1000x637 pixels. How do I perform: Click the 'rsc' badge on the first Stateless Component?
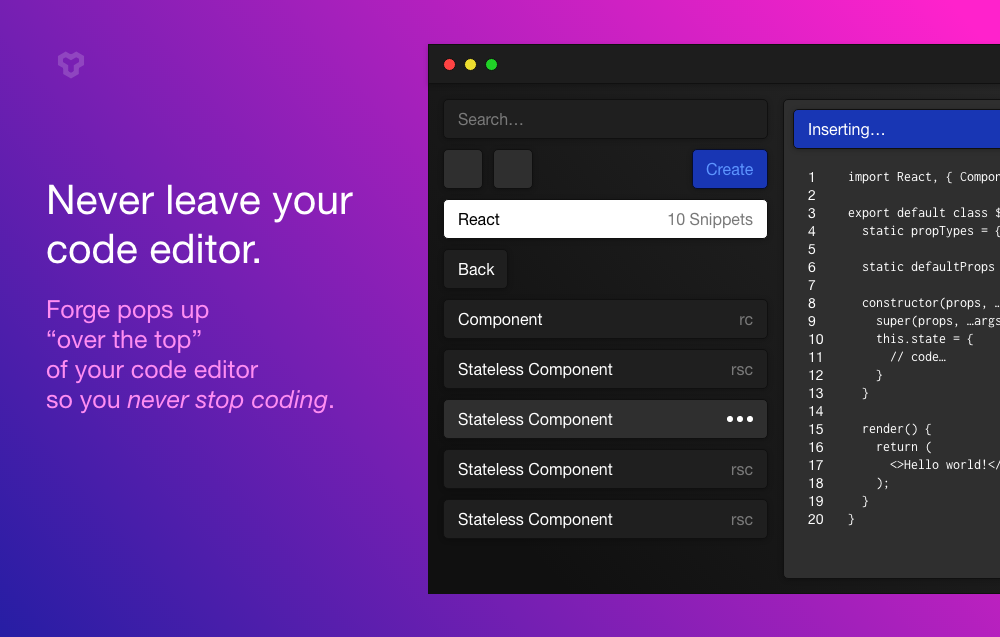click(x=741, y=369)
